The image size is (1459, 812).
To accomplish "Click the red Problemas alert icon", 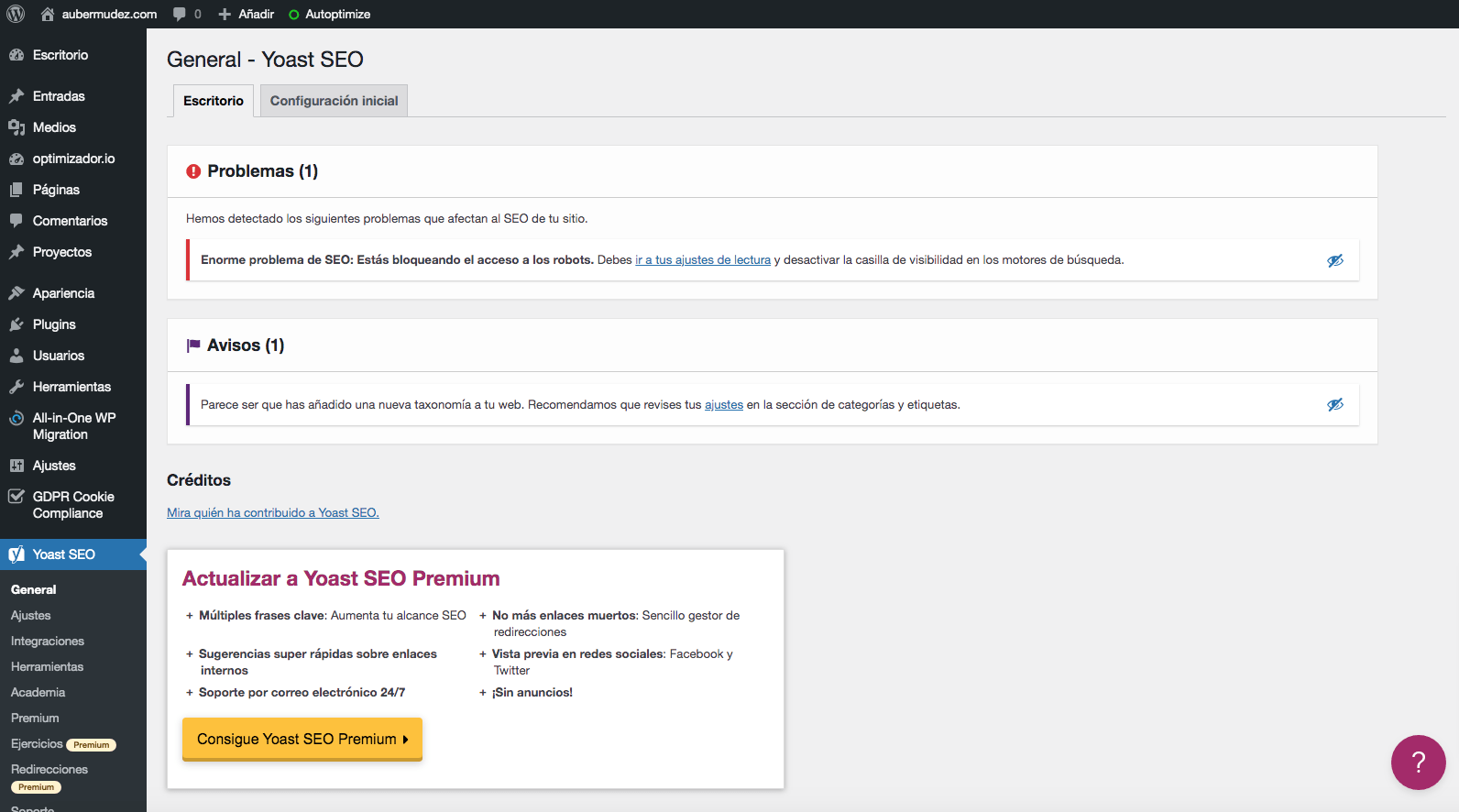I will pyautogui.click(x=193, y=171).
